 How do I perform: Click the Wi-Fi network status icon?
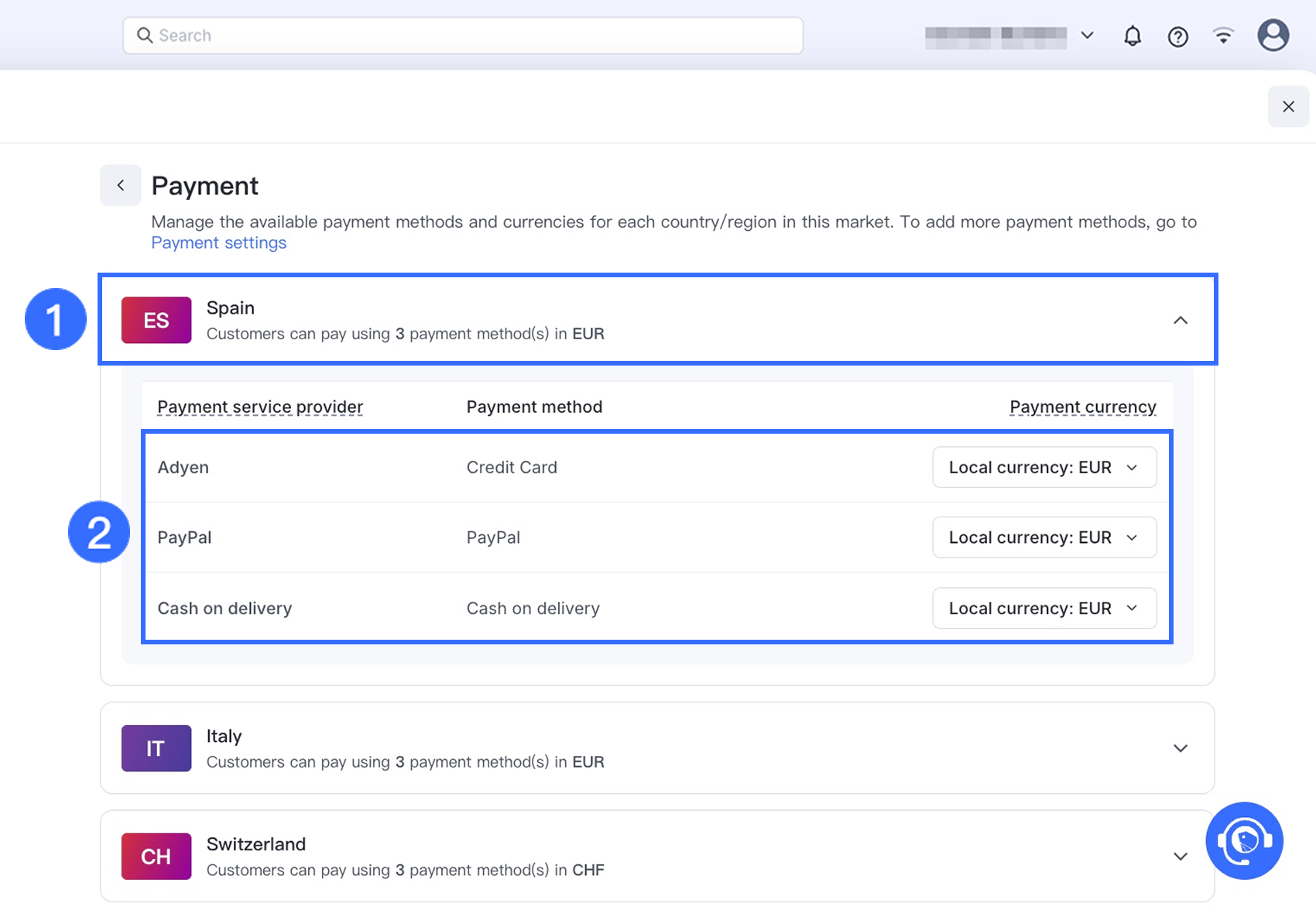point(1223,36)
